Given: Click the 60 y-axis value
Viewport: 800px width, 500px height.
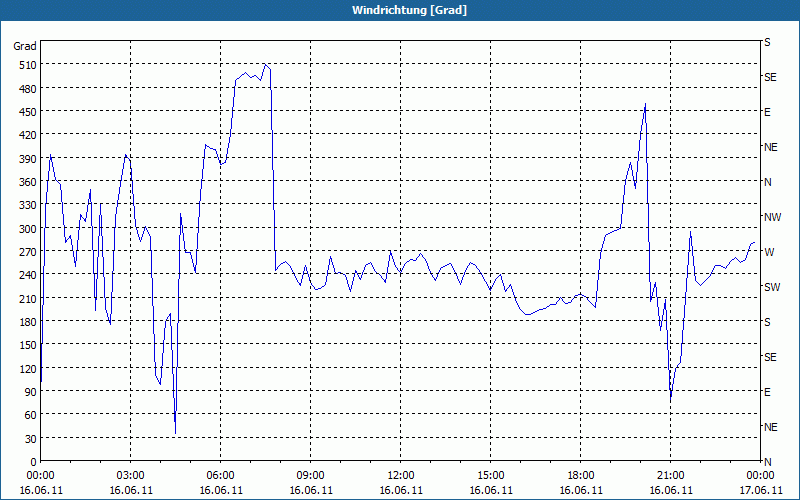Looking at the screenshot, I should tap(31, 415).
